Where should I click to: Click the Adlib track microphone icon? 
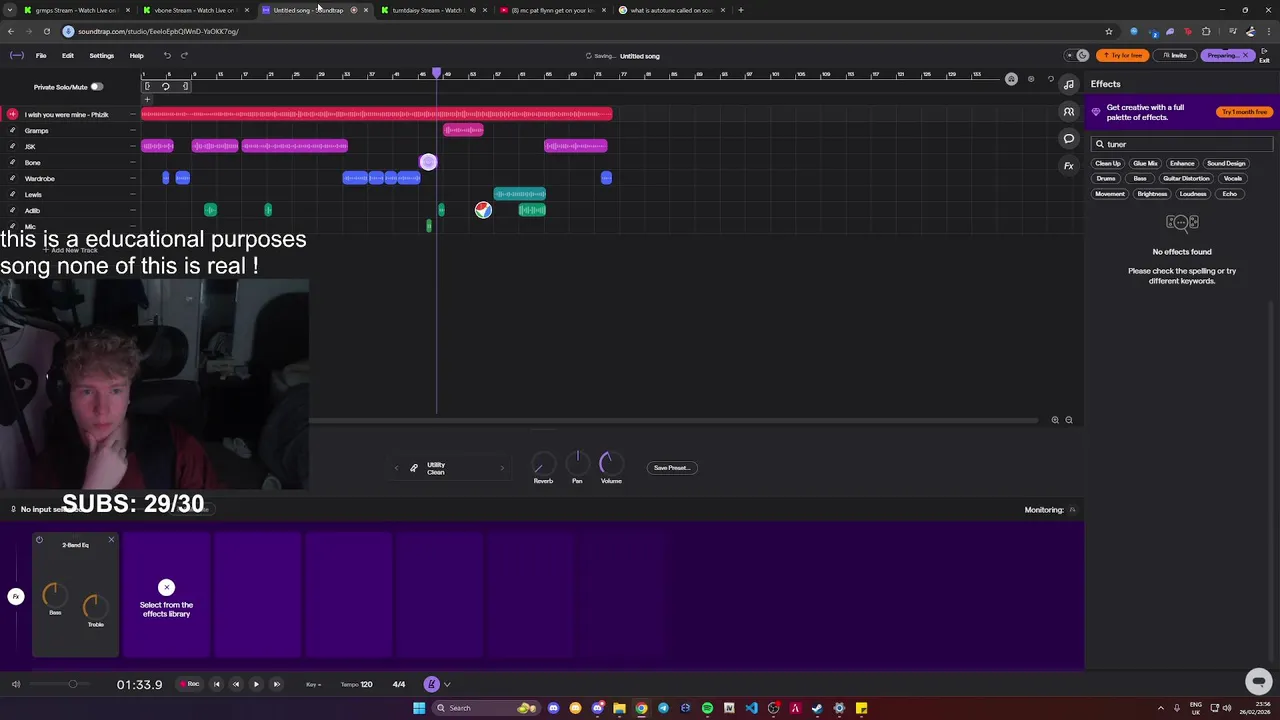[12, 210]
